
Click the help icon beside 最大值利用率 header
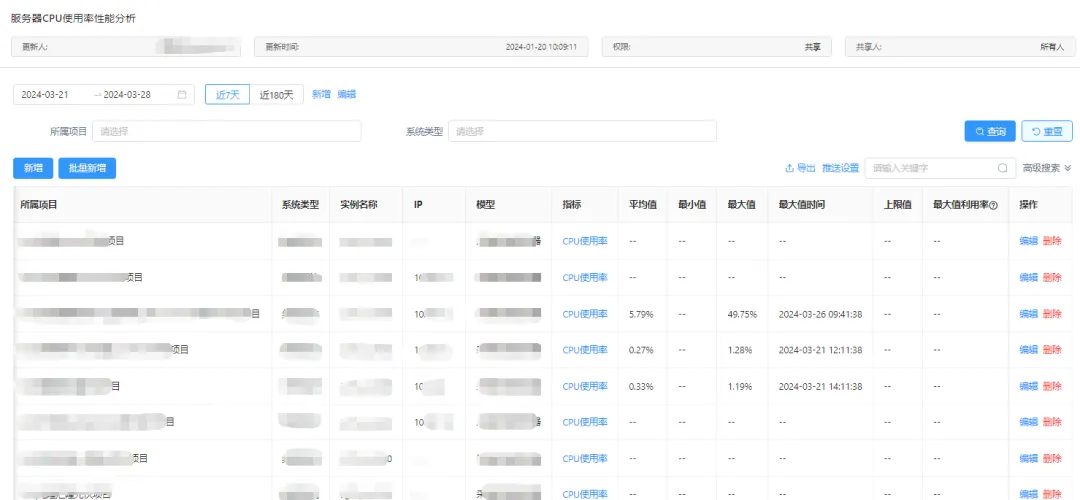coord(994,205)
